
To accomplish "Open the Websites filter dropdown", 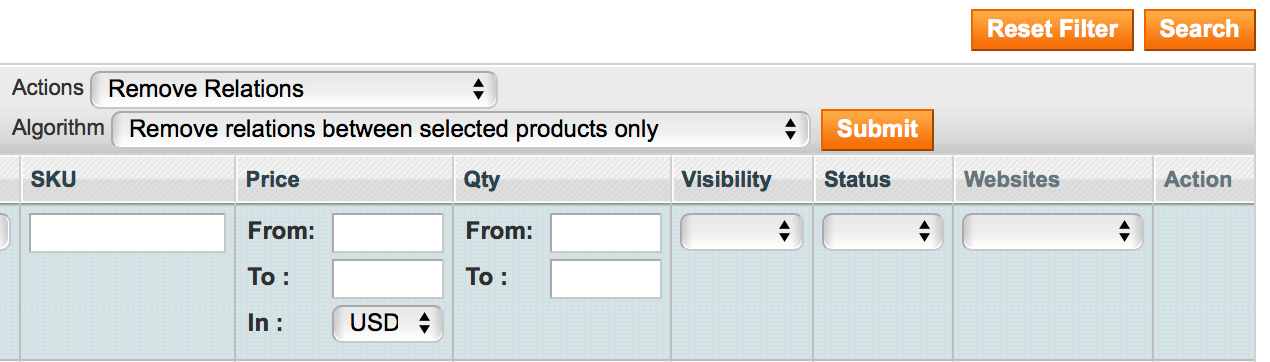I will coord(1052,232).
